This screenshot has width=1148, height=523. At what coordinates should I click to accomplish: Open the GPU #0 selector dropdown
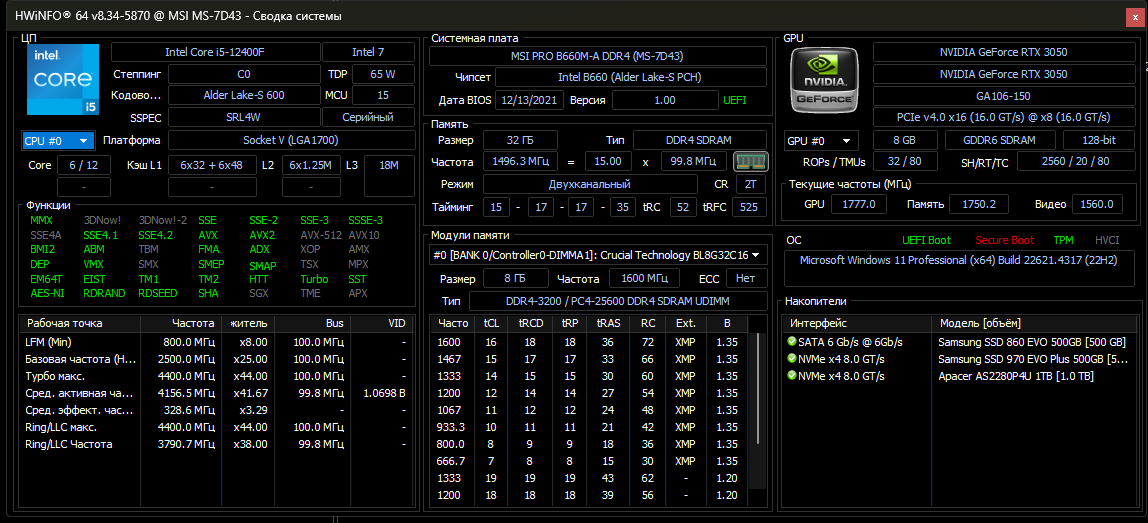(821, 141)
